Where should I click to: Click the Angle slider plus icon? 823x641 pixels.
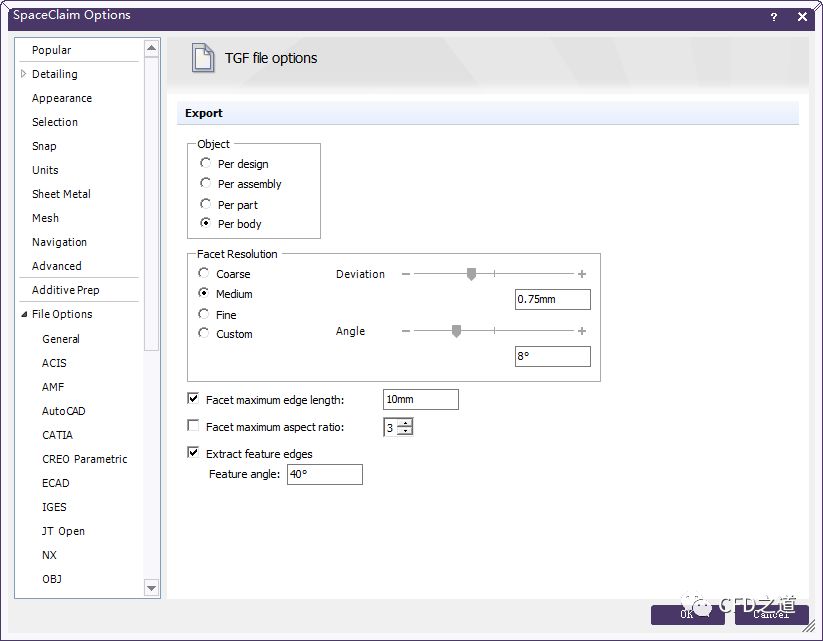582,331
